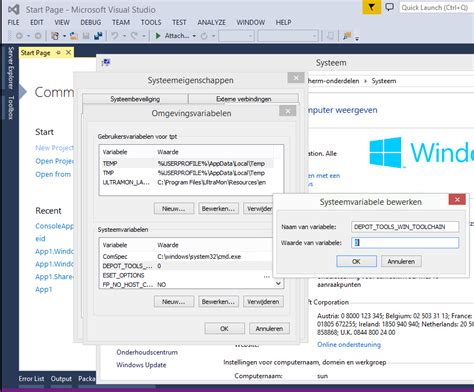The width and height of the screenshot is (474, 392).
Task: Expand the toolbar overflow options arrow
Action: (357, 38)
